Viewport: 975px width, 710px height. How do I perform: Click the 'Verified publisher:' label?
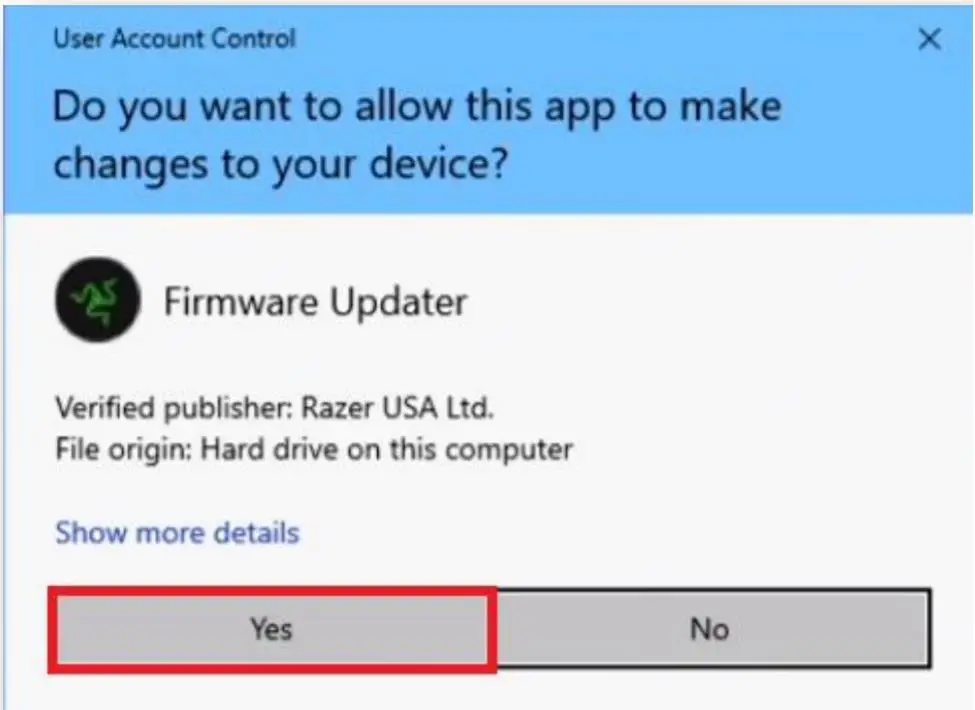pos(173,408)
